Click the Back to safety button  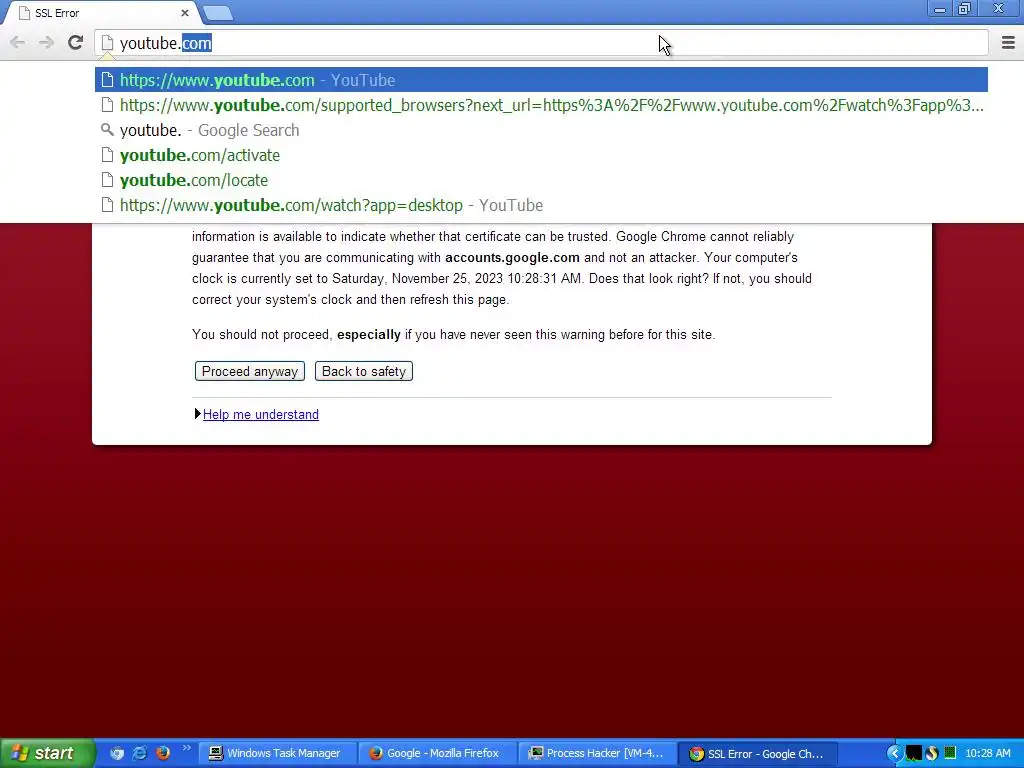(x=364, y=371)
